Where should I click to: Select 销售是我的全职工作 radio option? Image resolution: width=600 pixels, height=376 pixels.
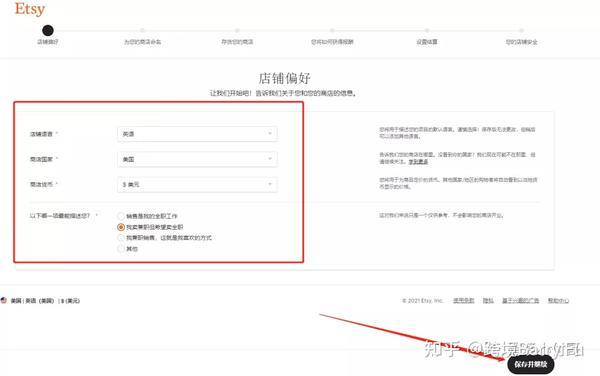121,216
